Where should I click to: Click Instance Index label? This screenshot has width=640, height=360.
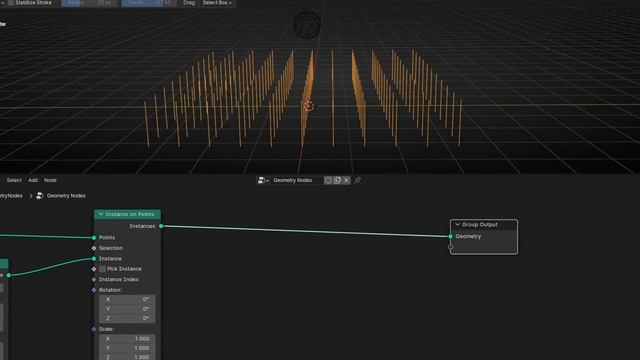tap(118, 280)
